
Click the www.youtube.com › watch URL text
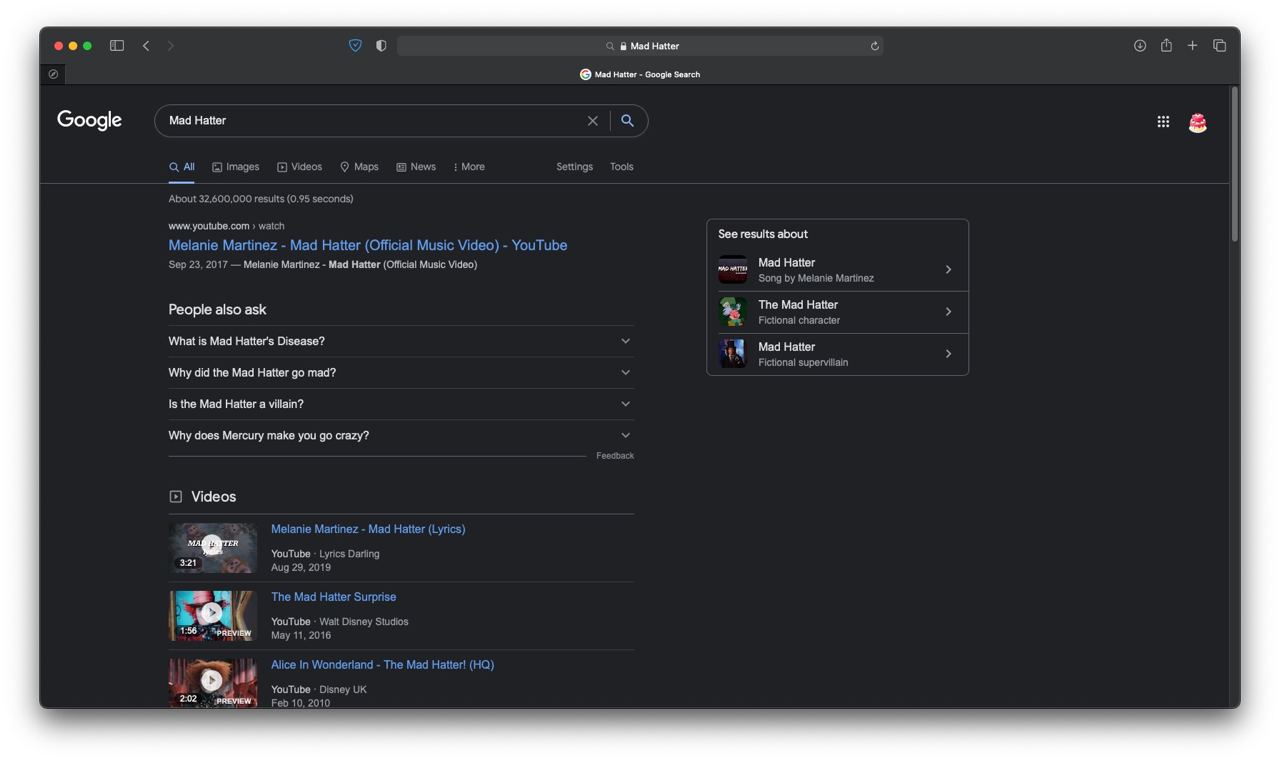pos(226,226)
